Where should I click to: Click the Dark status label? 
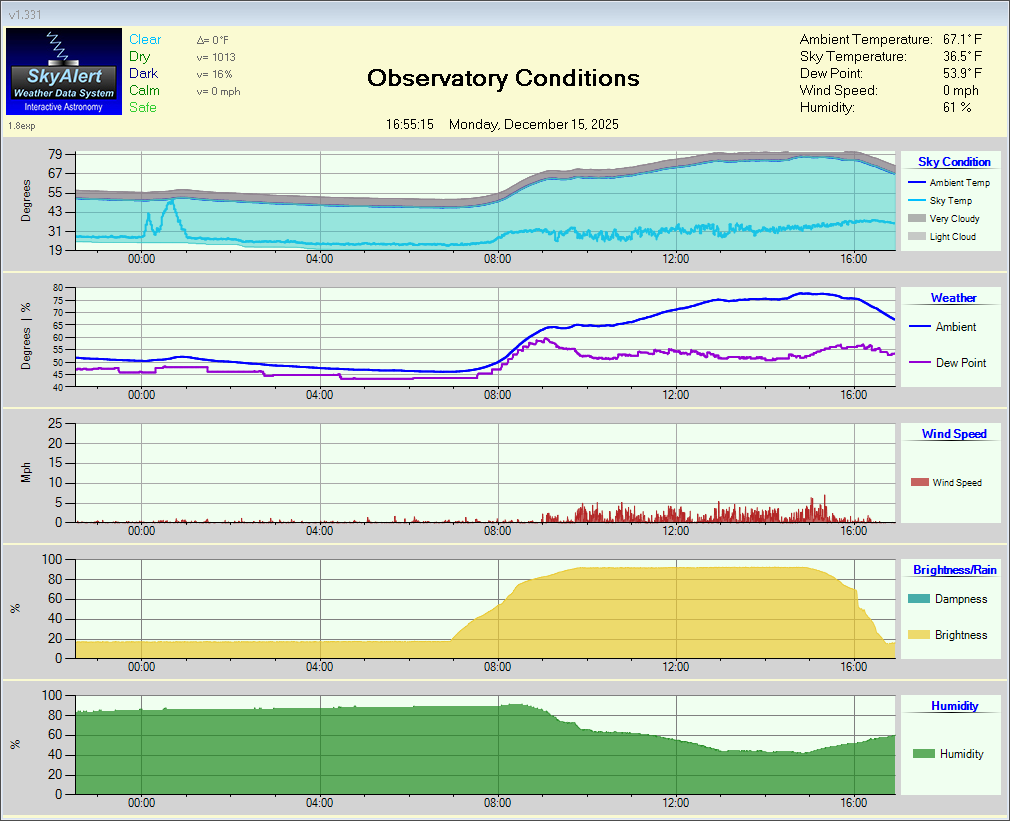[143, 74]
